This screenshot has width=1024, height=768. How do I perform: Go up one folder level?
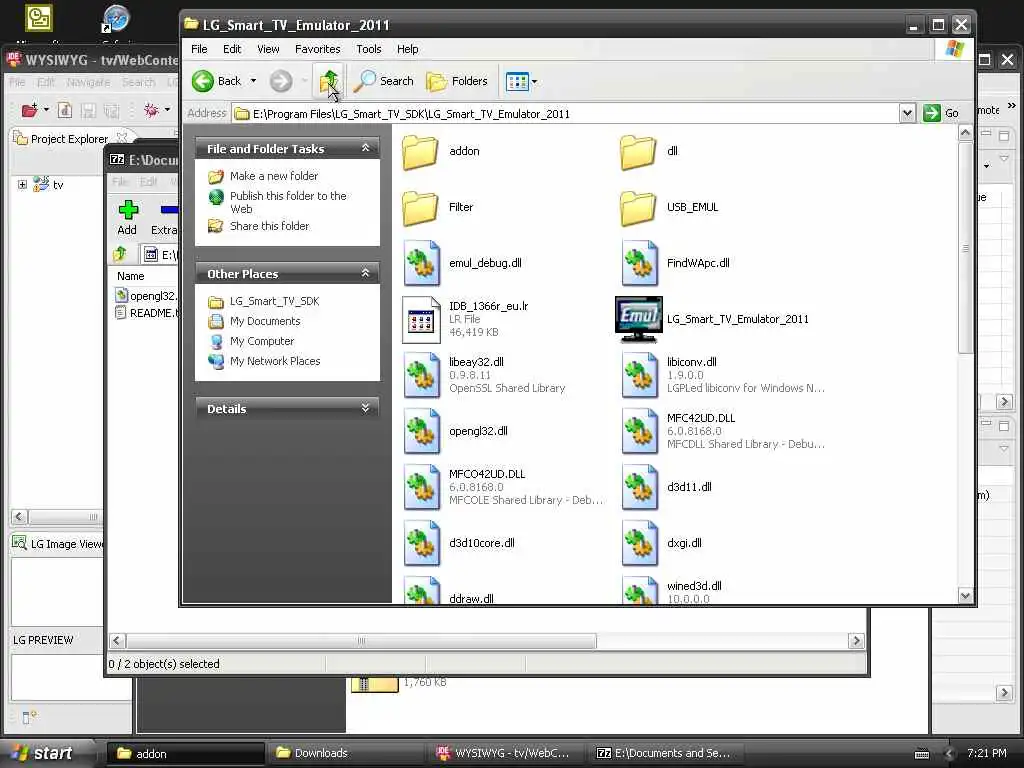[328, 81]
